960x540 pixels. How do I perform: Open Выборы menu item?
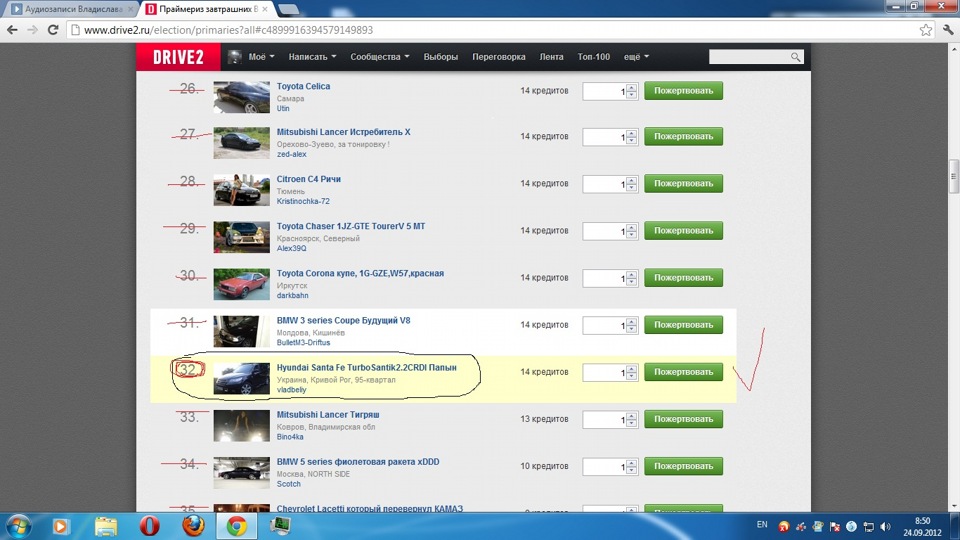[441, 57]
